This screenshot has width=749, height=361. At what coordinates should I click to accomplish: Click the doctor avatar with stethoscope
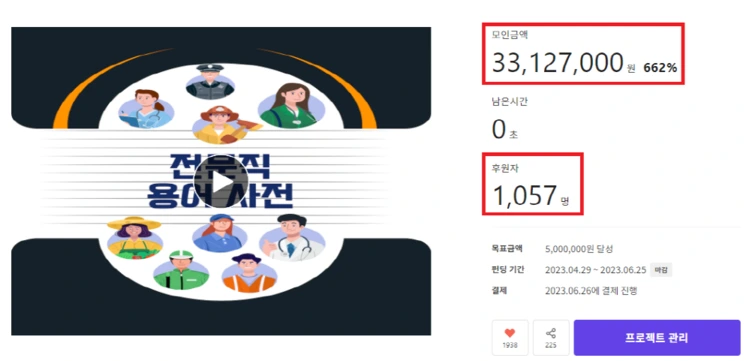[x=287, y=238]
